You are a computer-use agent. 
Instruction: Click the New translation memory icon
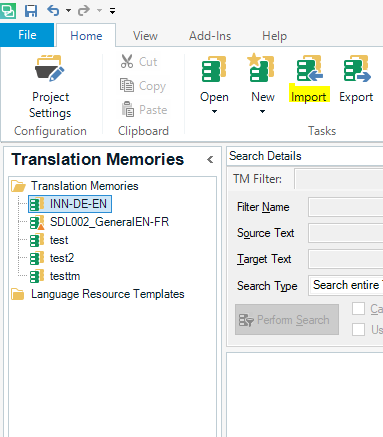click(261, 68)
